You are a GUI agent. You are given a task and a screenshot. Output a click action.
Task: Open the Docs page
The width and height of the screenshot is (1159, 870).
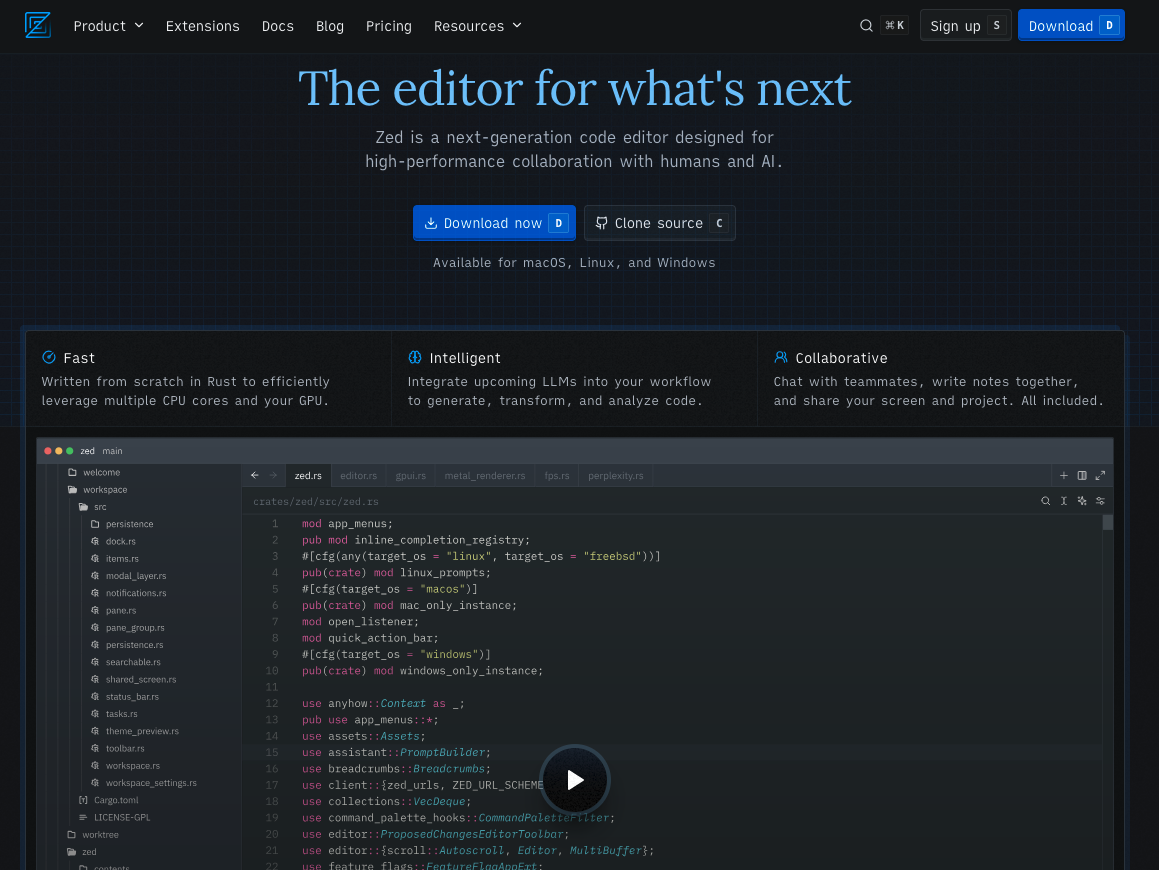point(277,26)
